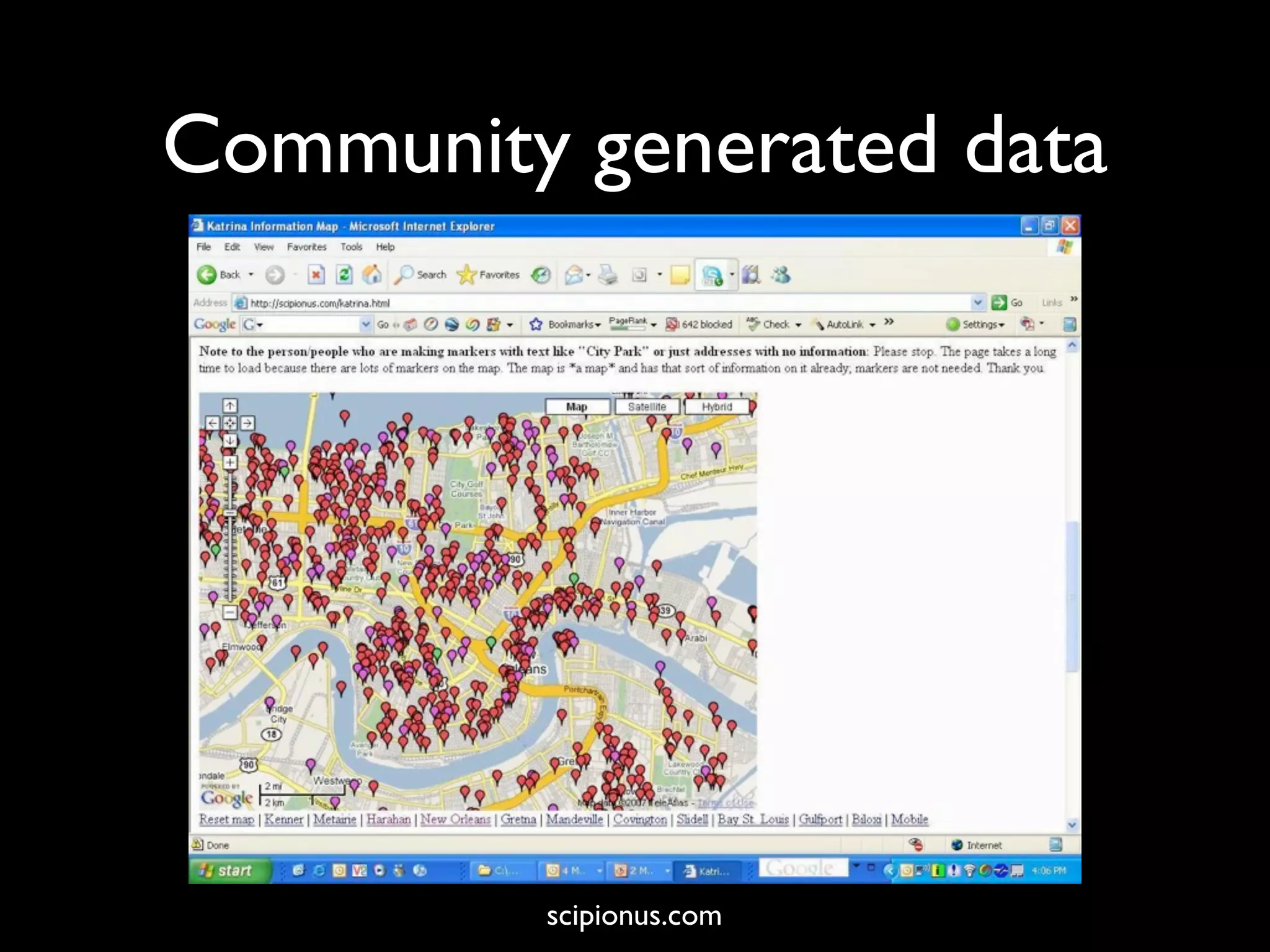Open the View menu
This screenshot has height=952, width=1270.
tap(264, 247)
